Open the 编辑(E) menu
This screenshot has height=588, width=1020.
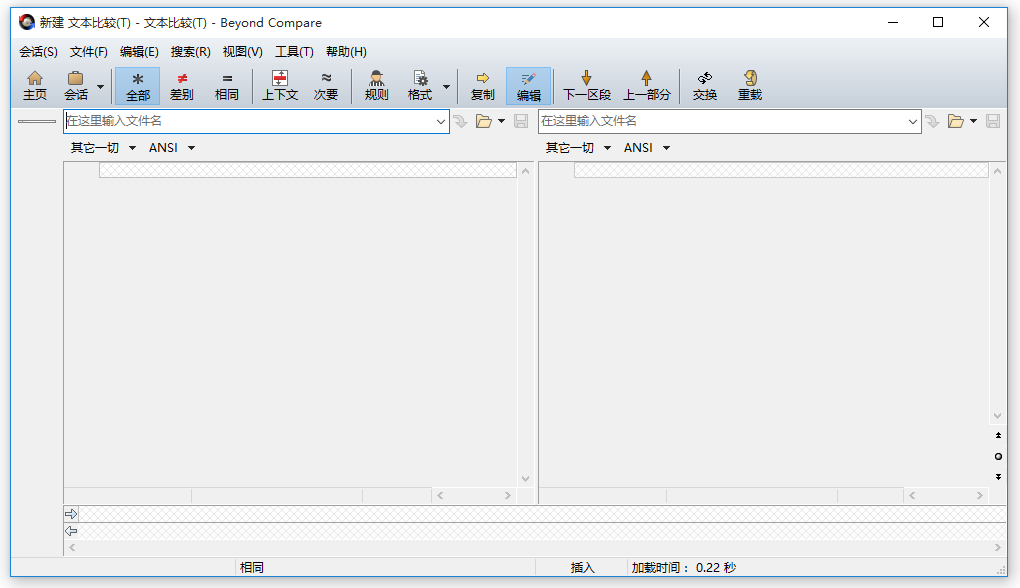pyautogui.click(x=139, y=51)
